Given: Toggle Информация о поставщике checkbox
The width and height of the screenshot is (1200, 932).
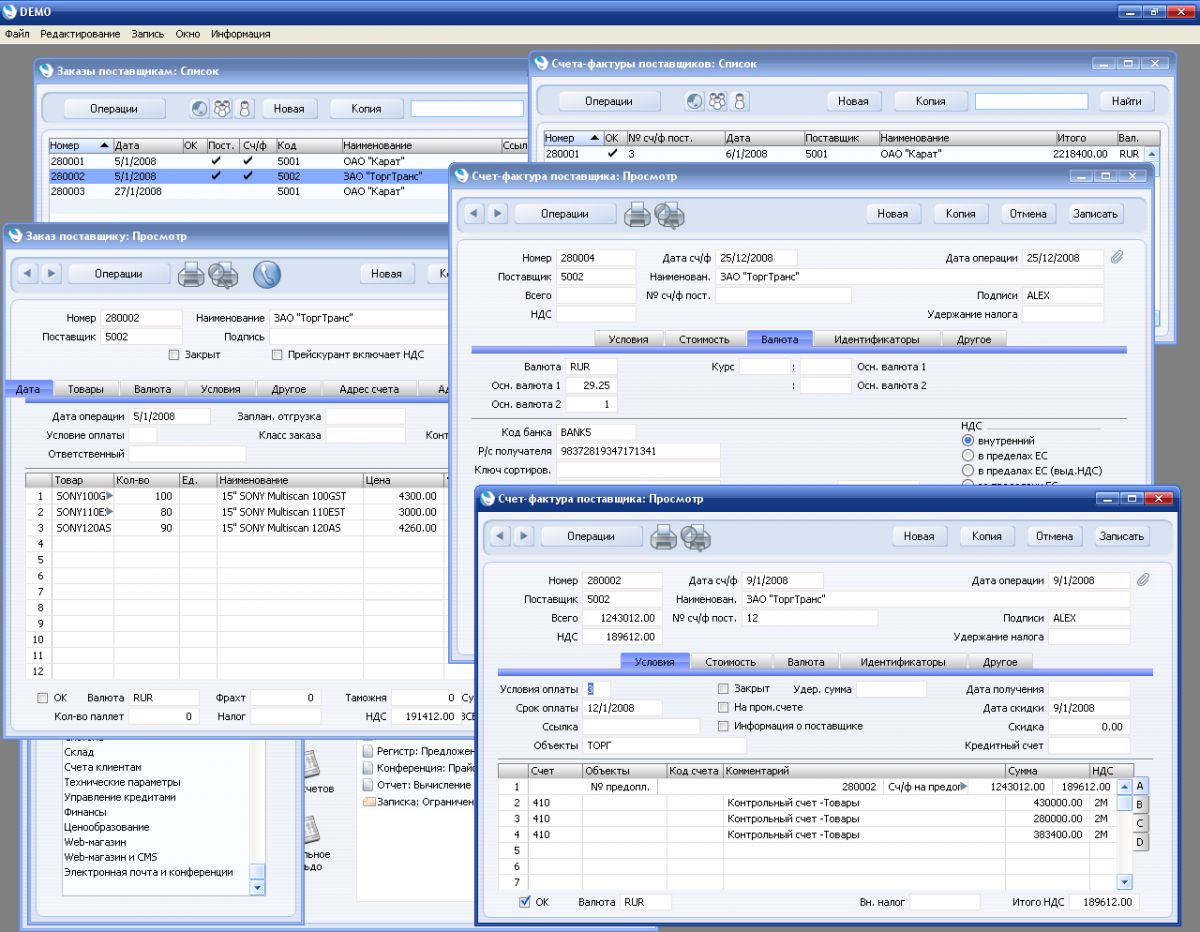Looking at the screenshot, I should [x=723, y=726].
